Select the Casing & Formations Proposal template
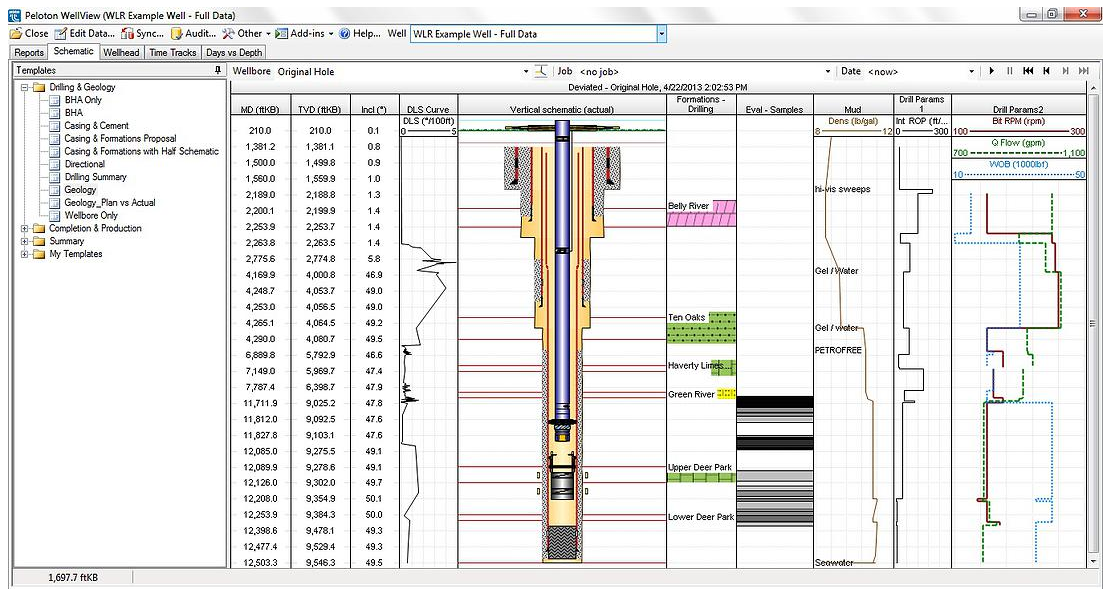The height and width of the screenshot is (591, 1106). point(121,138)
